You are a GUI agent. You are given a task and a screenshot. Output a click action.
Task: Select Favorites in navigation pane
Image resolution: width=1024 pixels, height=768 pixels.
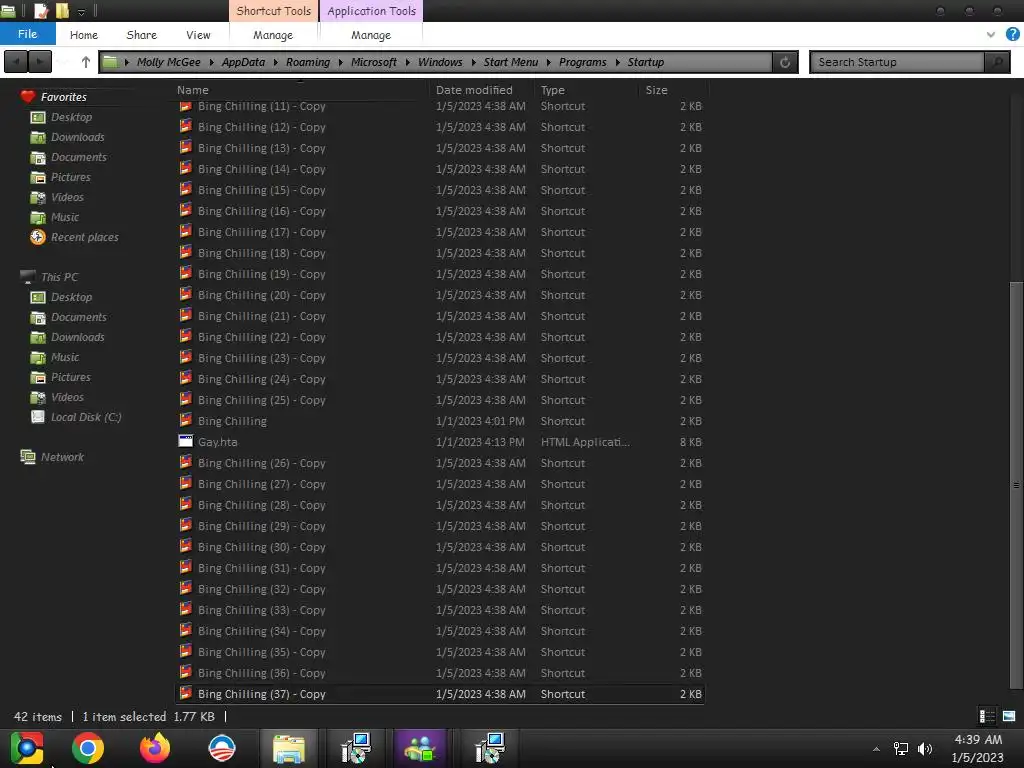(x=63, y=97)
